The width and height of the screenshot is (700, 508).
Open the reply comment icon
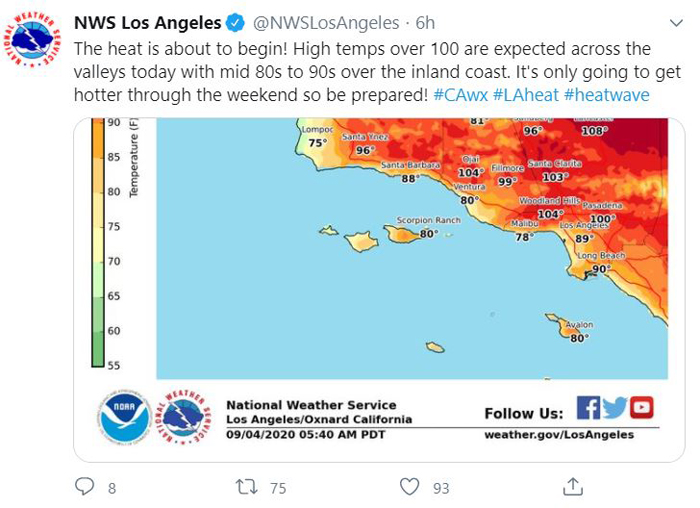pyautogui.click(x=84, y=487)
